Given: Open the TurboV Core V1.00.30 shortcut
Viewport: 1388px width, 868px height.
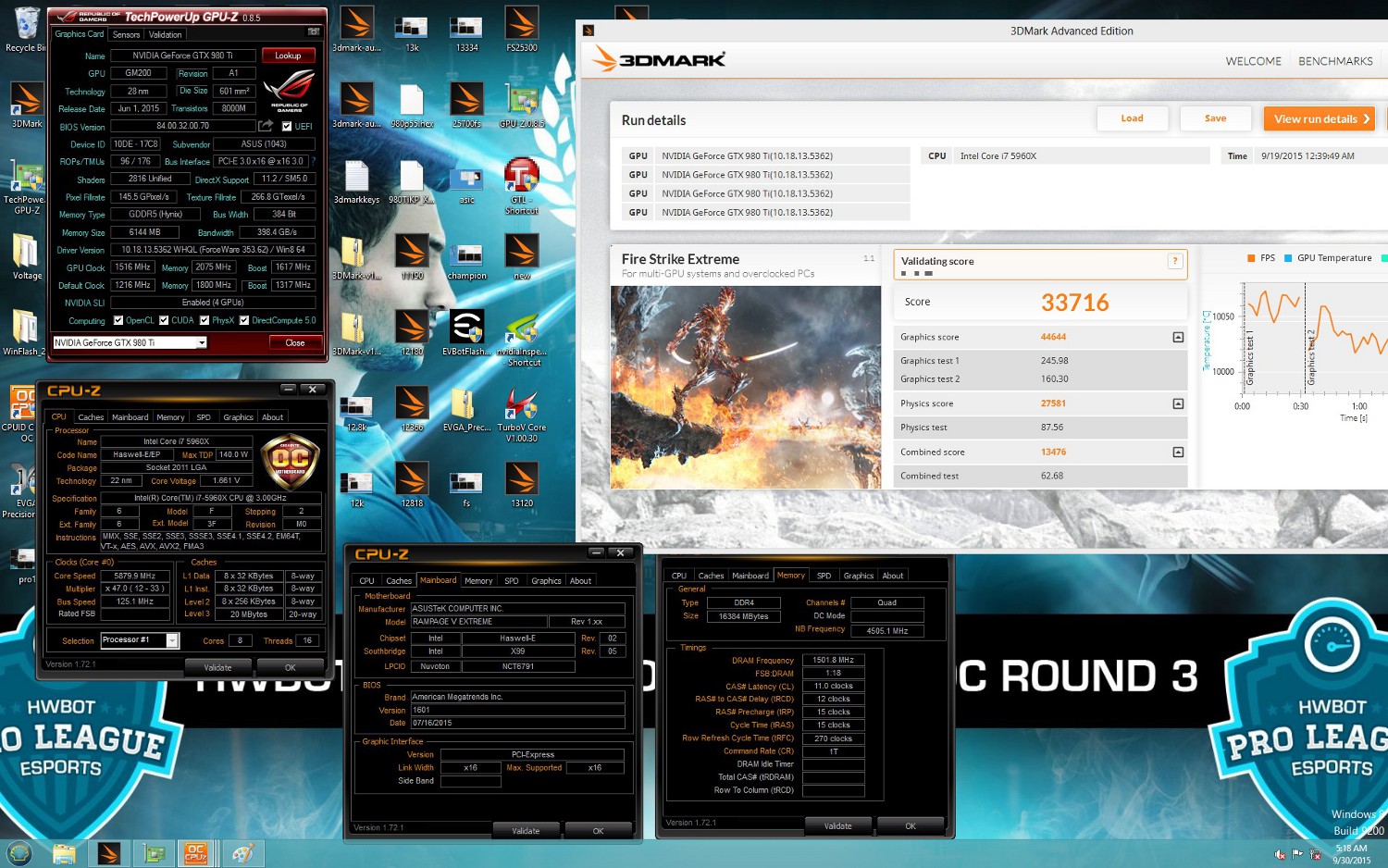Looking at the screenshot, I should click(522, 414).
